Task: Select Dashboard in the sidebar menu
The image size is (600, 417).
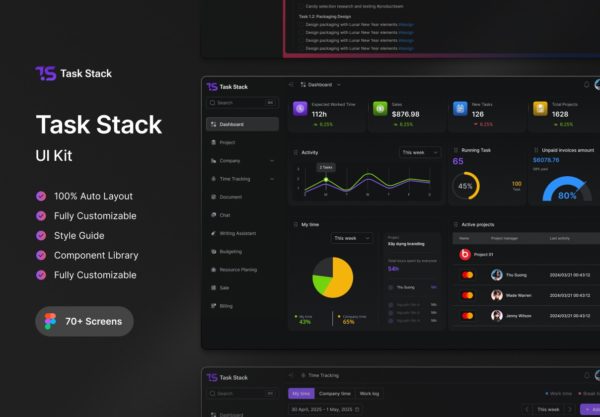Action: point(242,124)
